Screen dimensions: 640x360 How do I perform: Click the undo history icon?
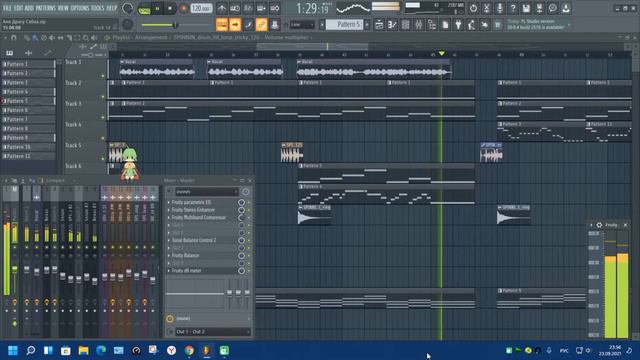pyautogui.click(x=473, y=8)
